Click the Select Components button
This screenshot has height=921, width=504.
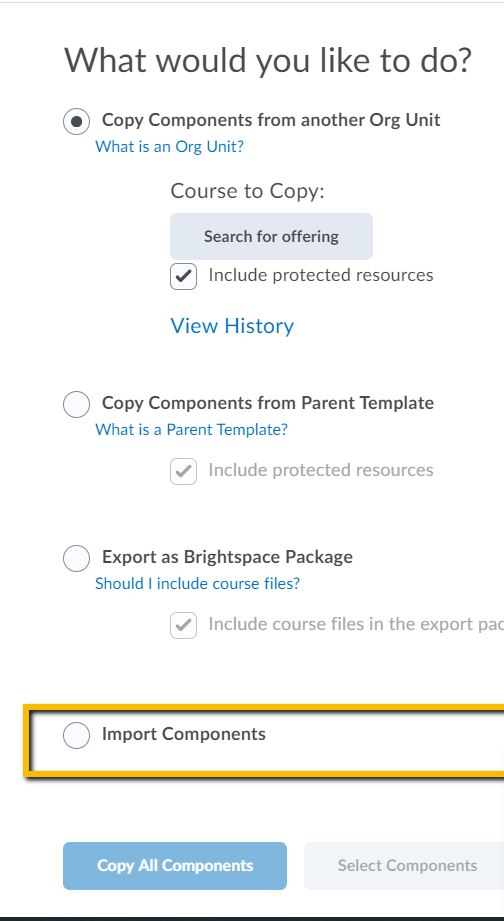tap(407, 866)
